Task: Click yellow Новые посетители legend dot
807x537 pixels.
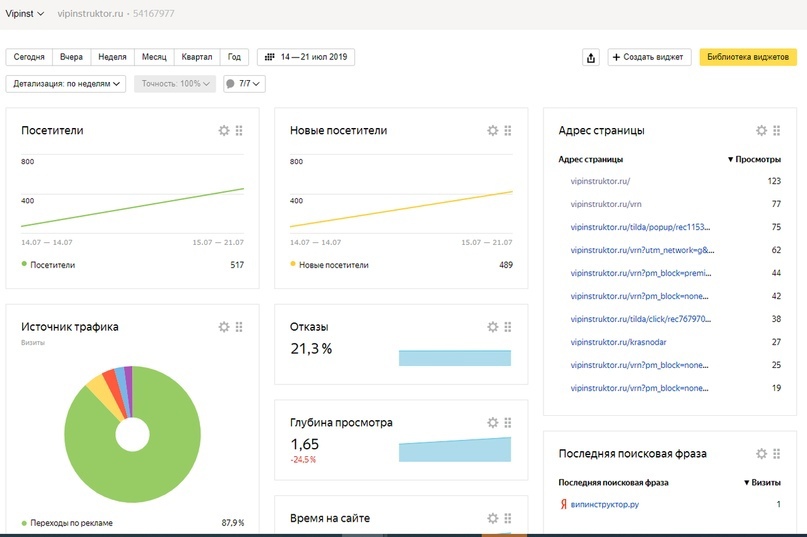Action: (x=293, y=264)
